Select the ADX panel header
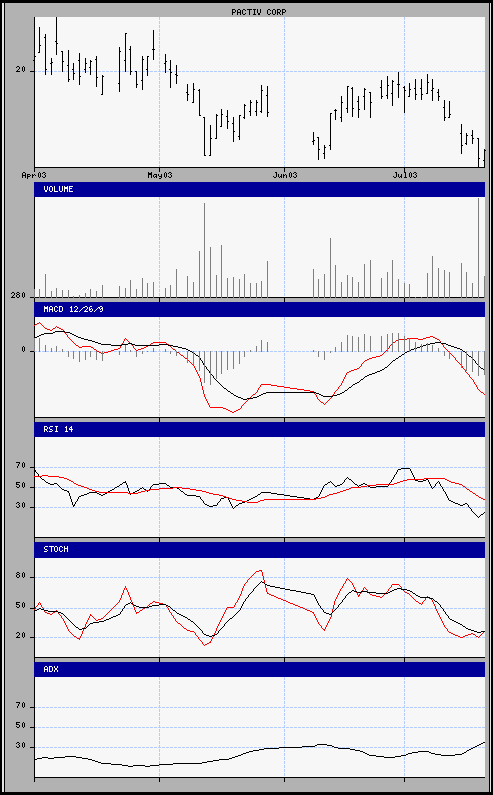Viewport: 493px width, 795px height. tap(260, 669)
